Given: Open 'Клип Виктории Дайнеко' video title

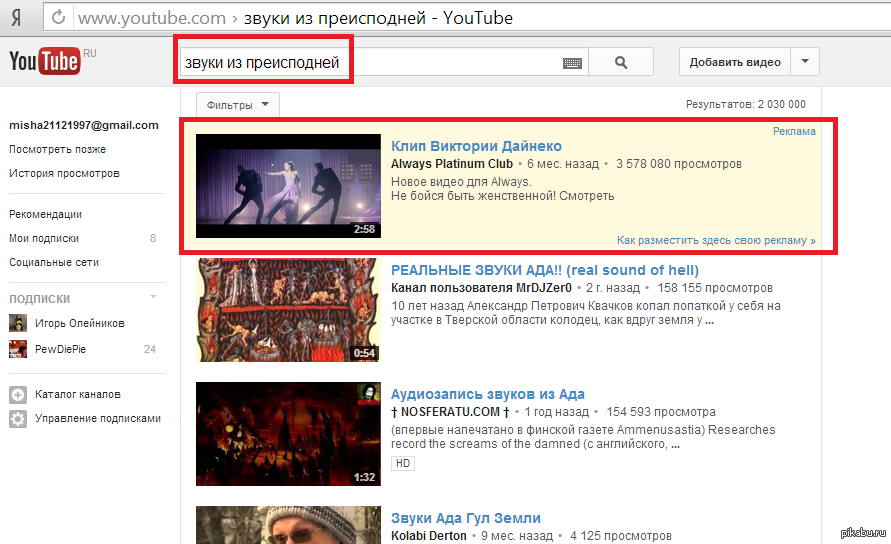Looking at the screenshot, I should click(476, 146).
